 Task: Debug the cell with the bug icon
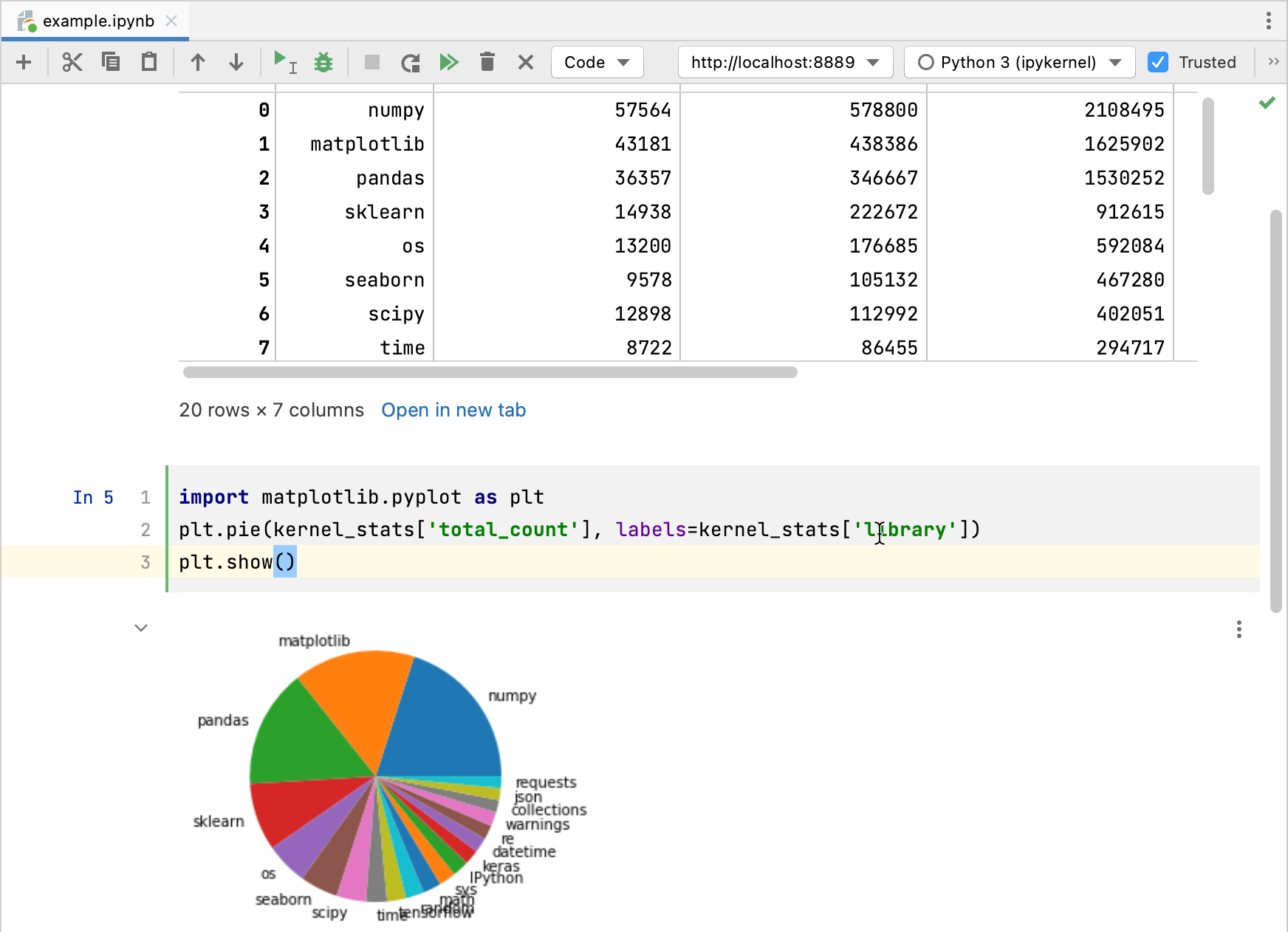point(323,62)
